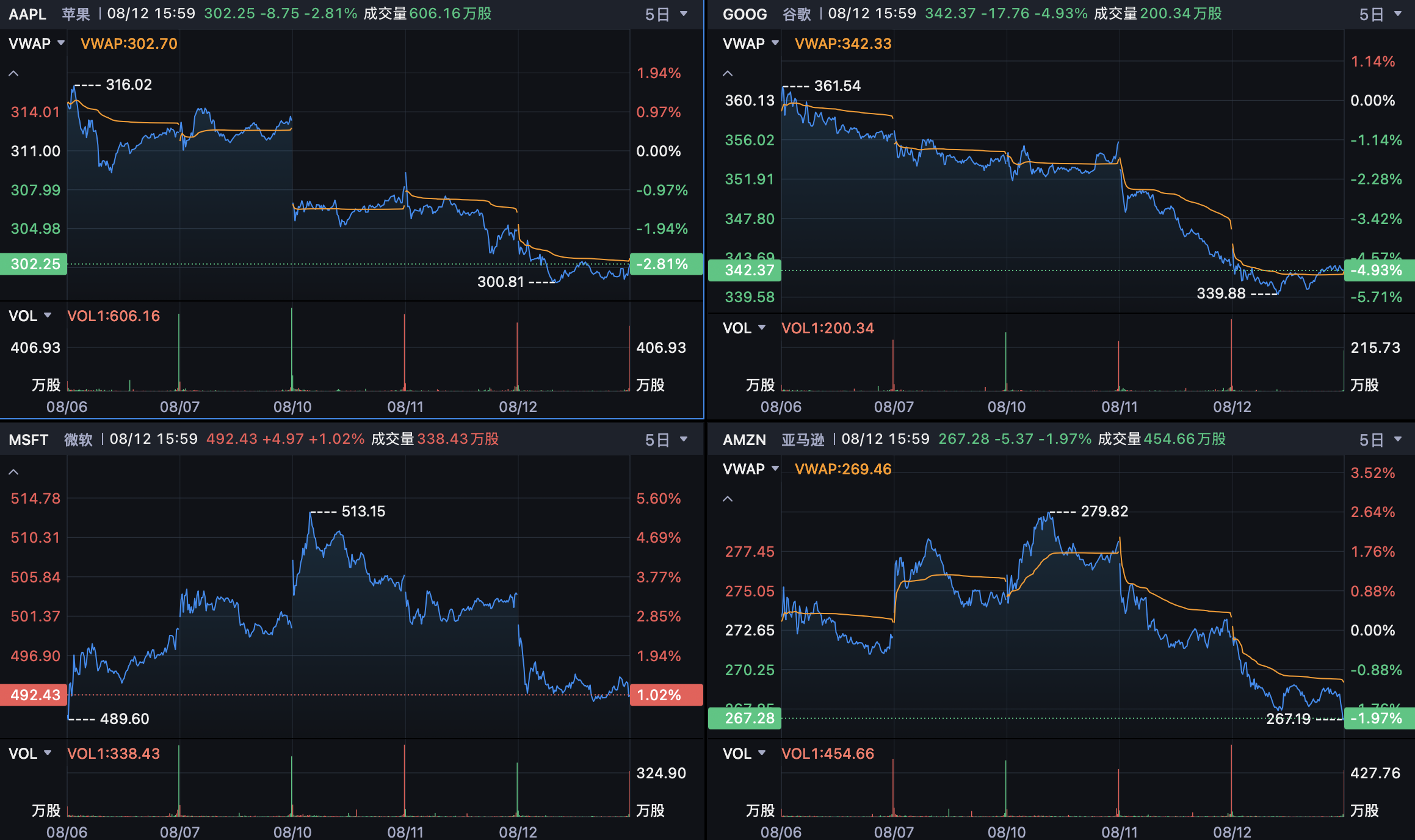Open the MSFT 5日 period dropdown
Viewport: 1415px width, 840px height.
pos(666,440)
